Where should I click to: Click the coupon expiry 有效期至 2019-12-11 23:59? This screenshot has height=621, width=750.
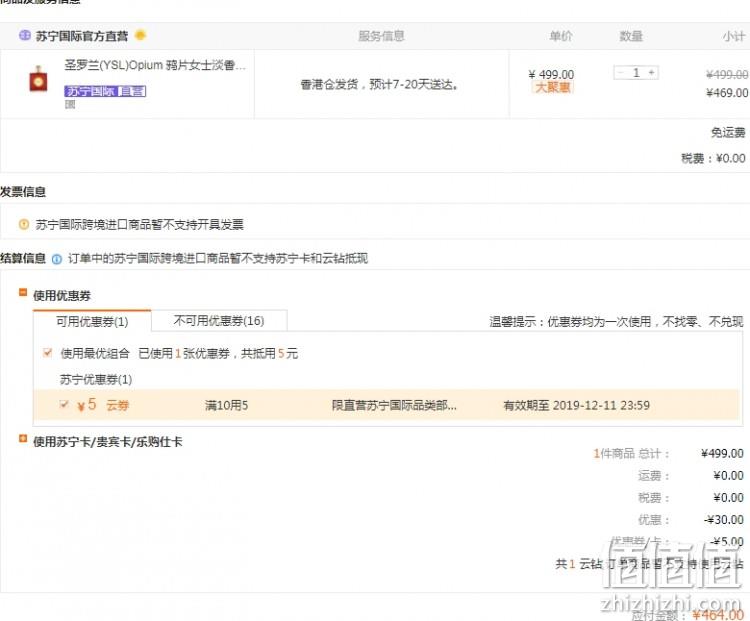[576, 406]
